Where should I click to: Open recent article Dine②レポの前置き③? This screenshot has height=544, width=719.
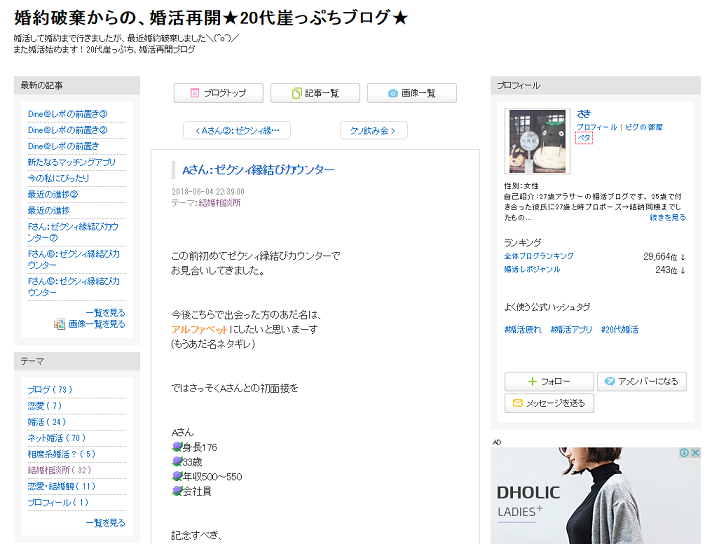pyautogui.click(x=67, y=114)
